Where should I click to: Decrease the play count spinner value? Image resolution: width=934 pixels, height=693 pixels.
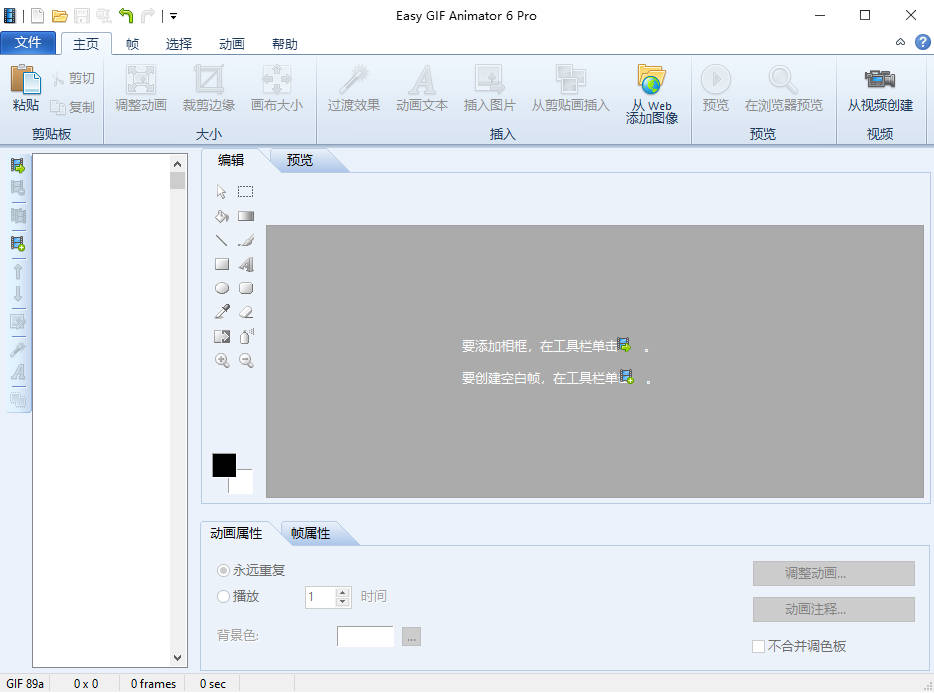[x=343, y=602]
